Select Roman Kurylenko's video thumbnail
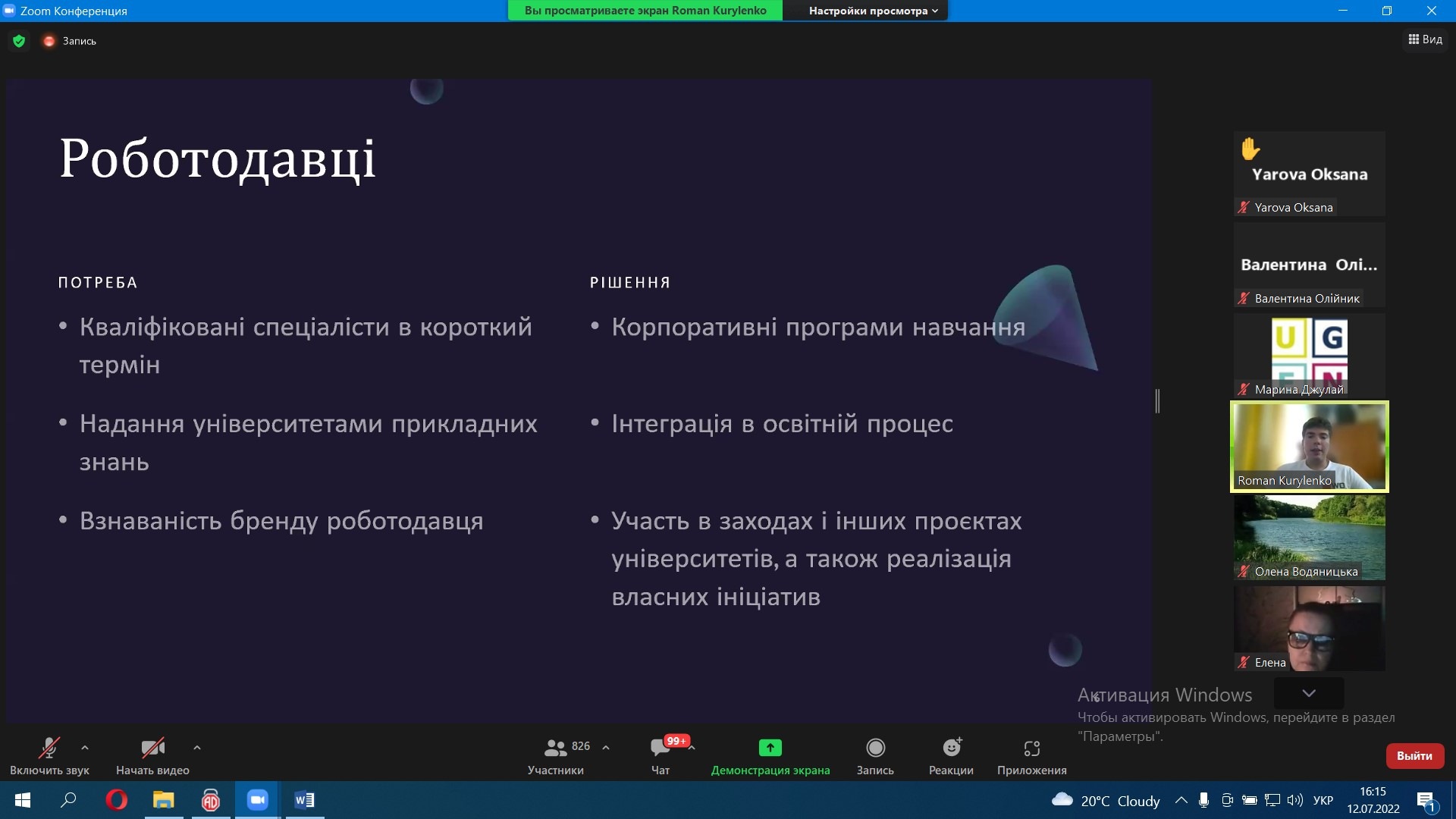The height and width of the screenshot is (819, 1456). pos(1309,447)
